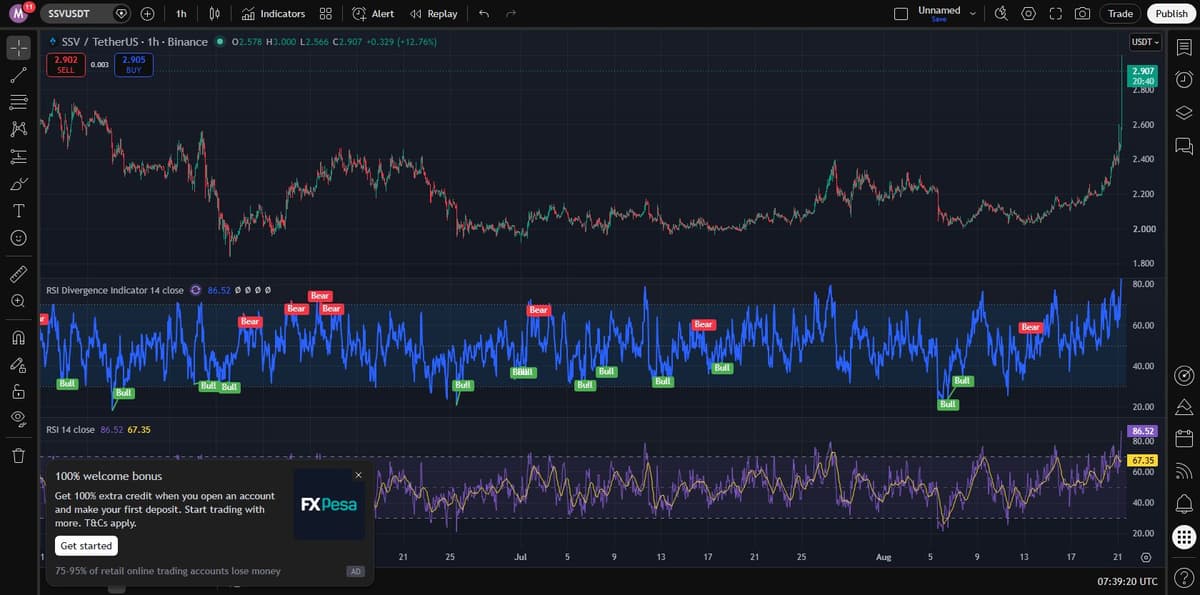
Task: Open the dial pad grid button
Action: tap(1184, 537)
